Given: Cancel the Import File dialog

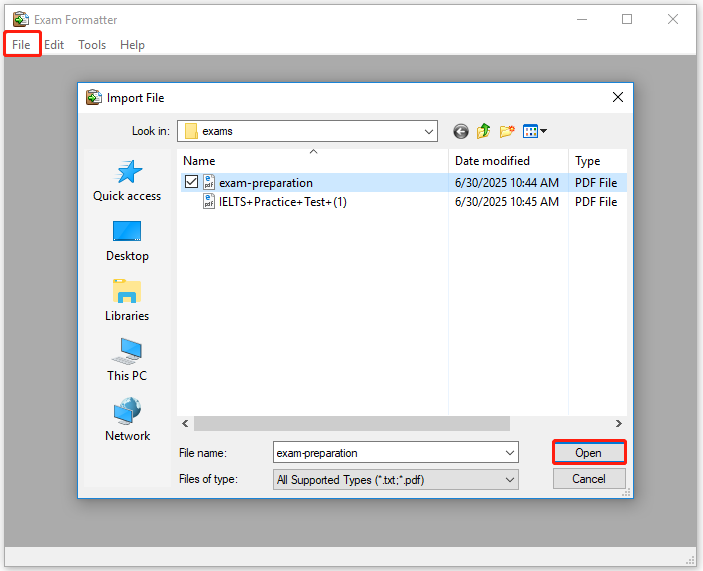Looking at the screenshot, I should click(589, 479).
